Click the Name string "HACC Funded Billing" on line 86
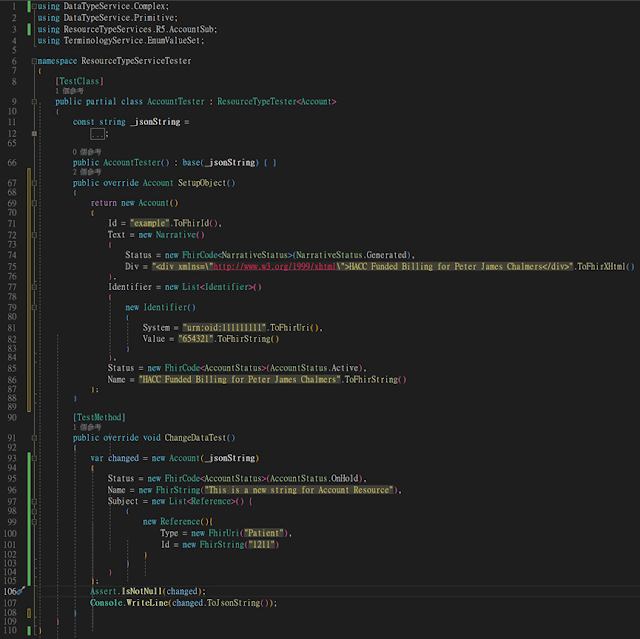Screen dimensions: 640x639 point(240,379)
